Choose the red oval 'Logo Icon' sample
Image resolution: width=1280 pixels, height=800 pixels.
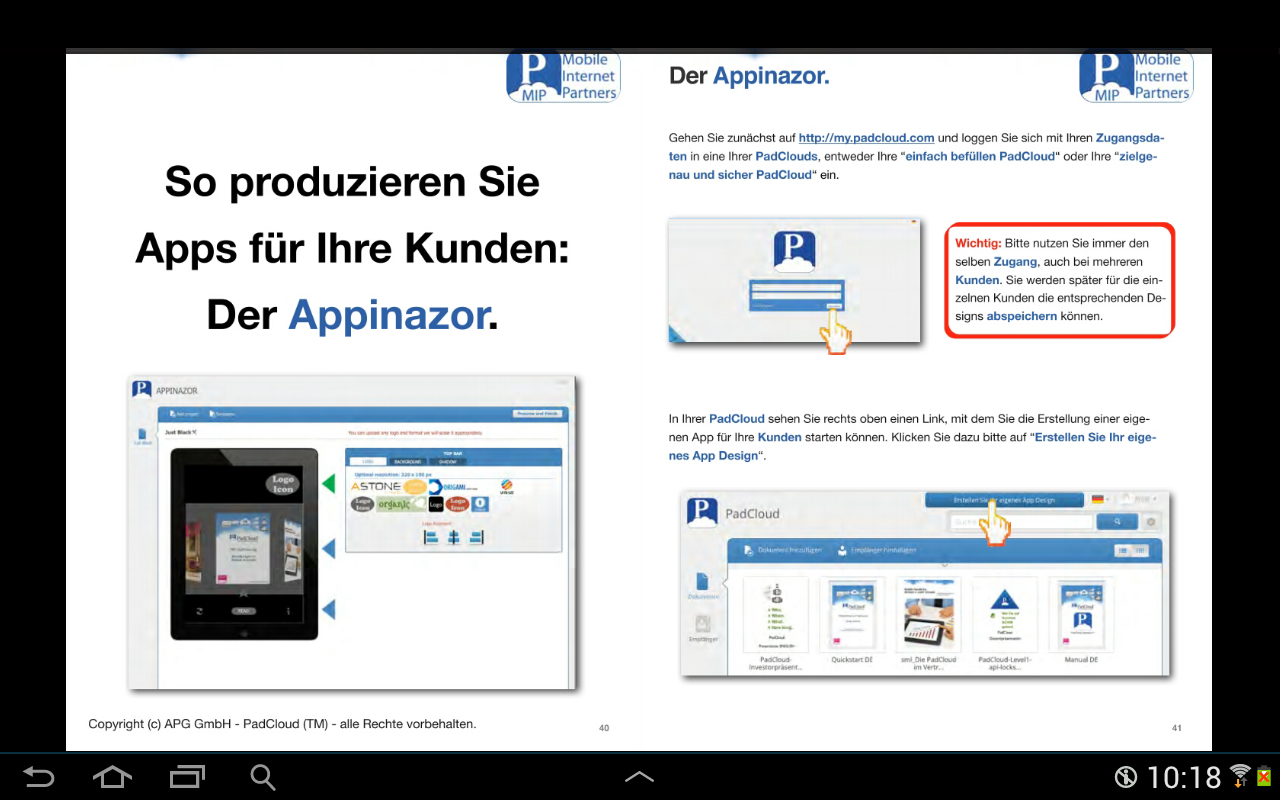tap(458, 504)
